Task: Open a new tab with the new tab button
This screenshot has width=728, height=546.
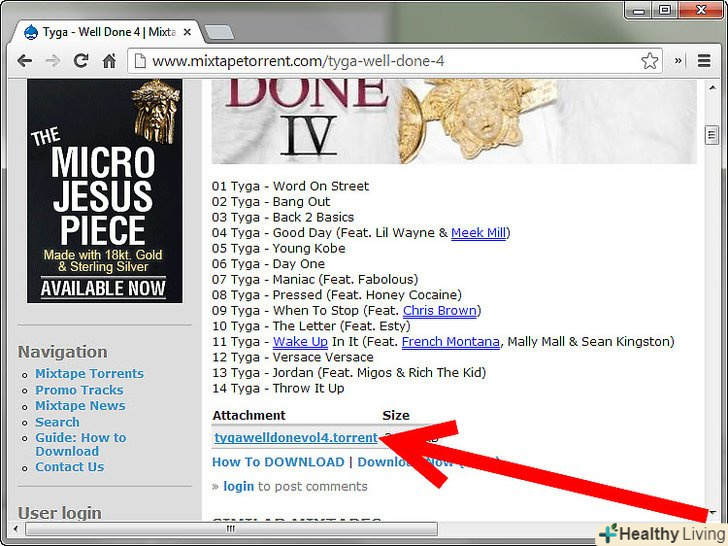Action: point(219,32)
